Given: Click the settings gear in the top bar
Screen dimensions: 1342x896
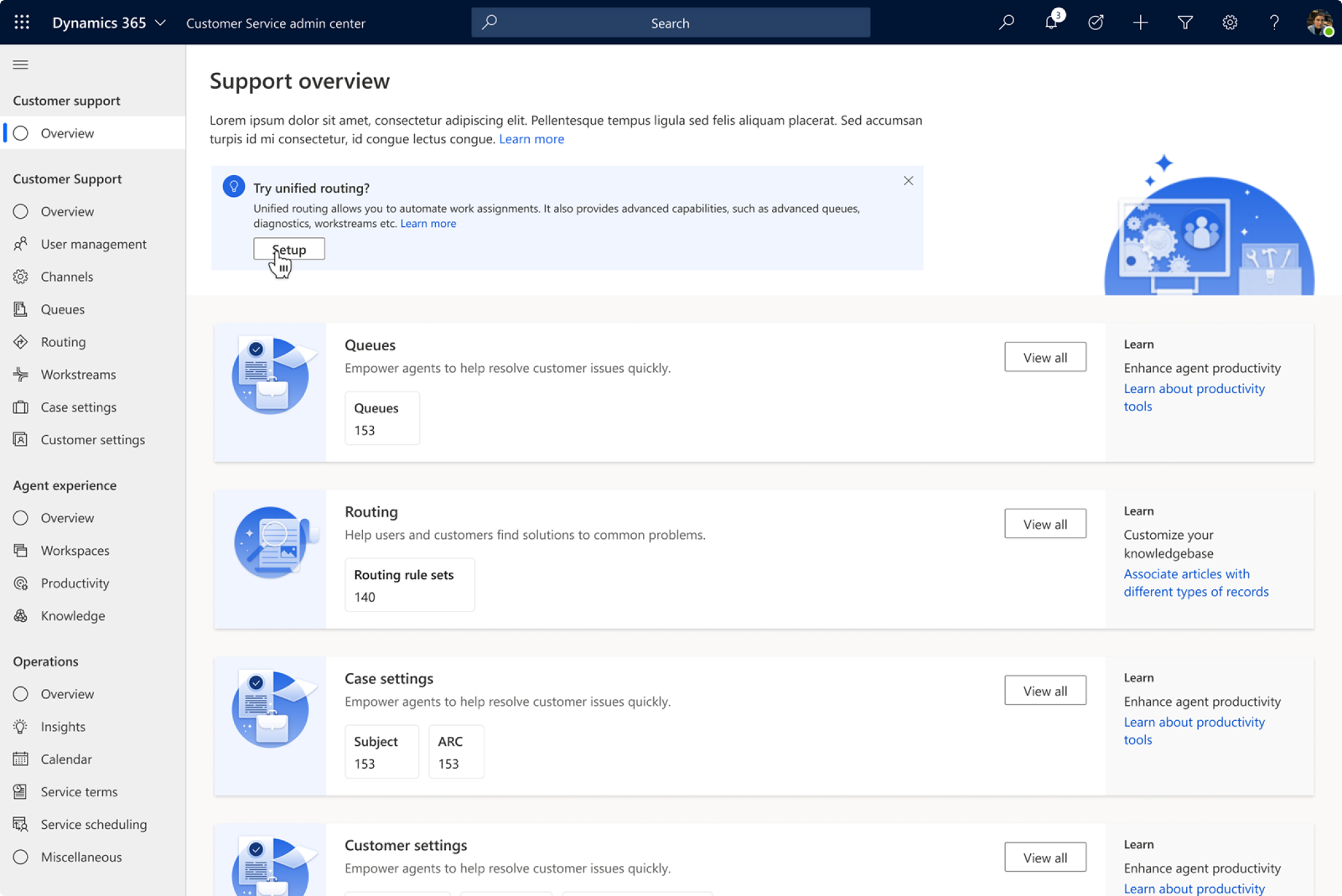Looking at the screenshot, I should click(1230, 23).
